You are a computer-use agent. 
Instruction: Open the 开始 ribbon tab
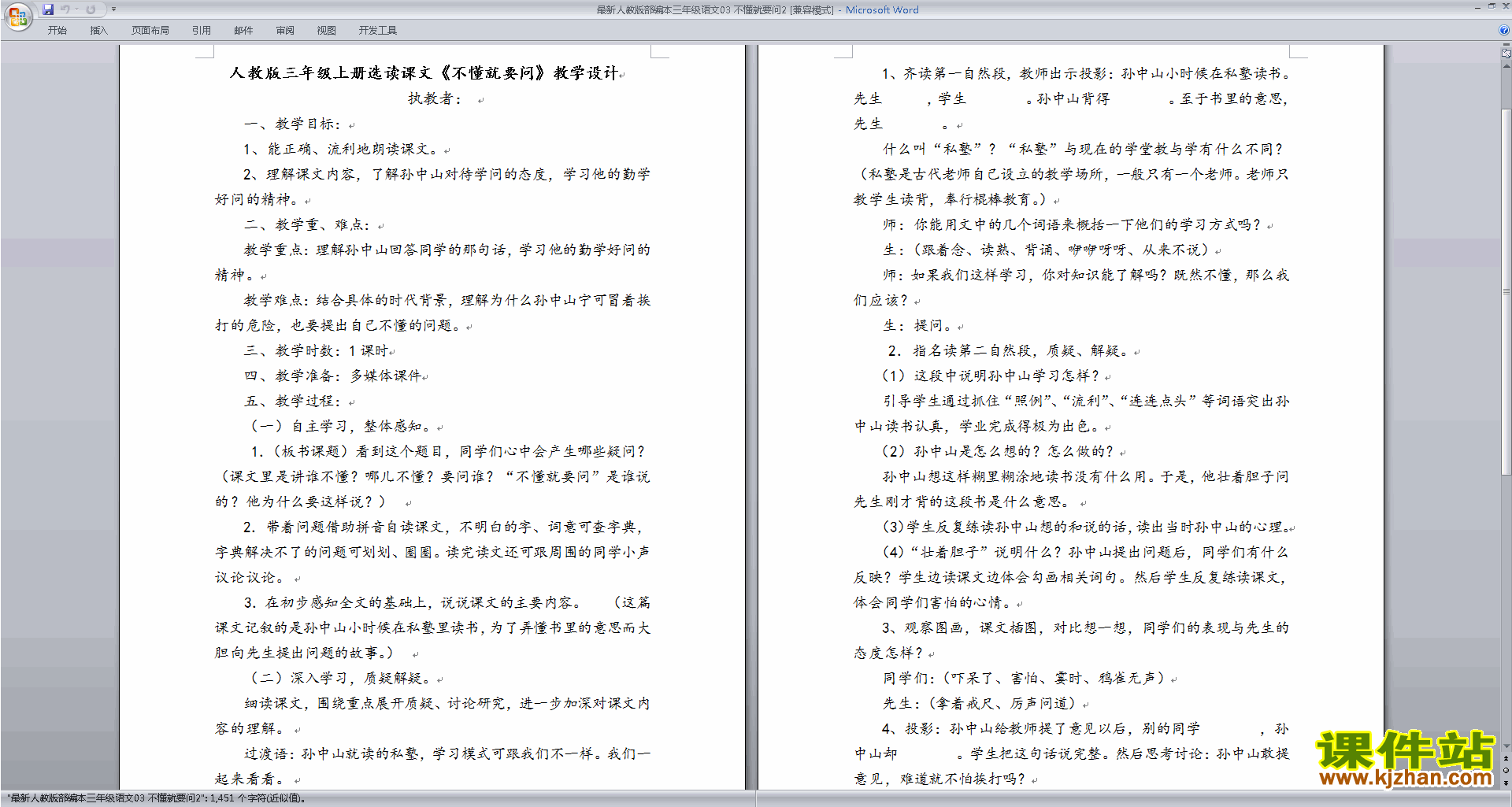tap(57, 31)
